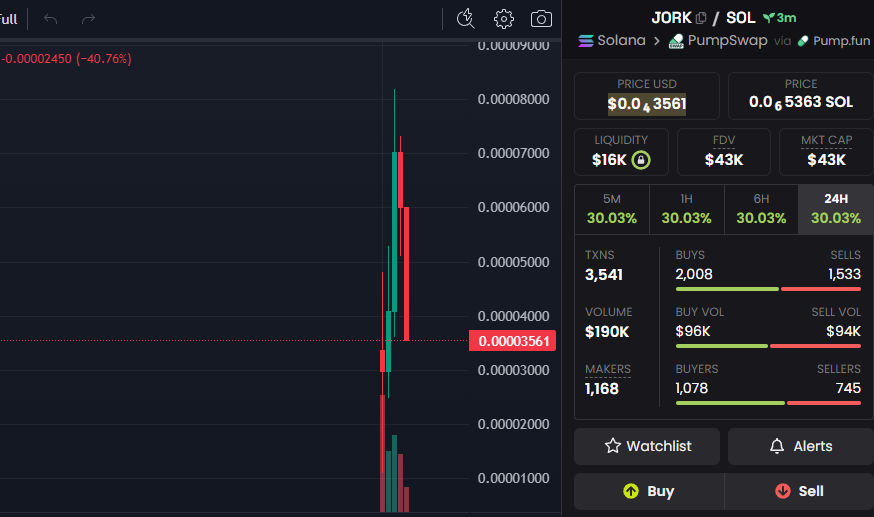Click the PRICE USD box

pos(647,96)
